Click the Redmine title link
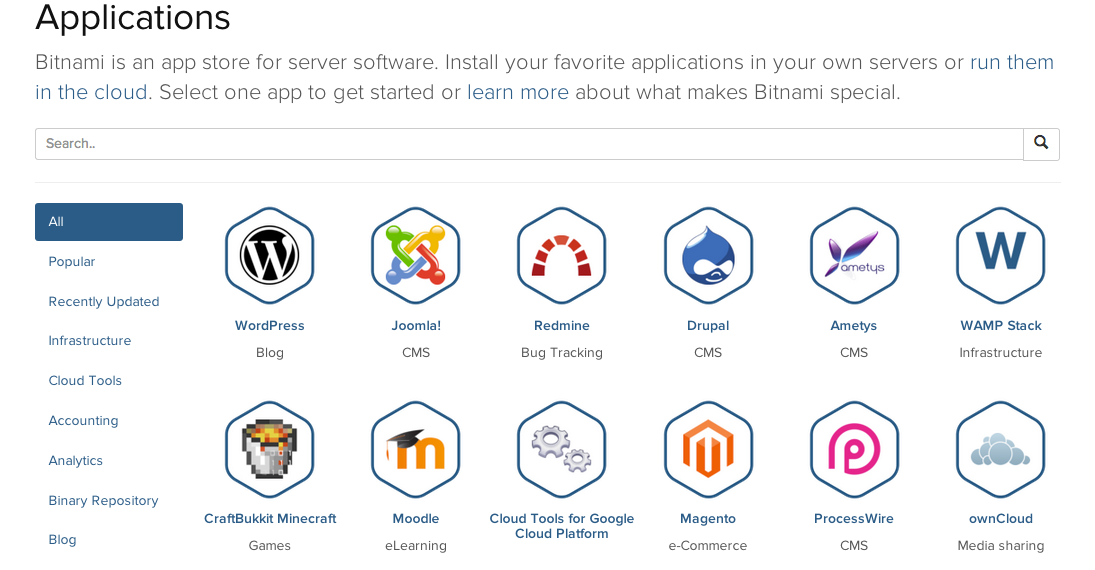The height and width of the screenshot is (570, 1095). 561,326
